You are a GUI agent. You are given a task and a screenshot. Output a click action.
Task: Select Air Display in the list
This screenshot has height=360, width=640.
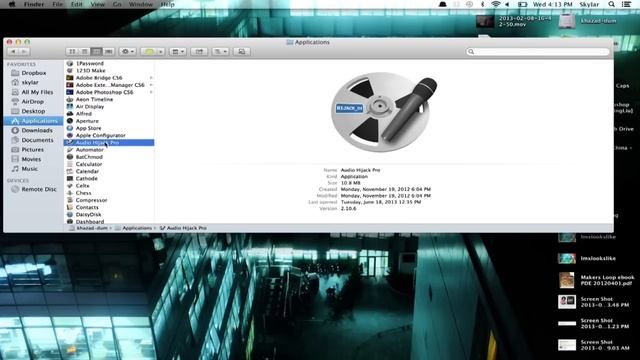(x=109, y=107)
